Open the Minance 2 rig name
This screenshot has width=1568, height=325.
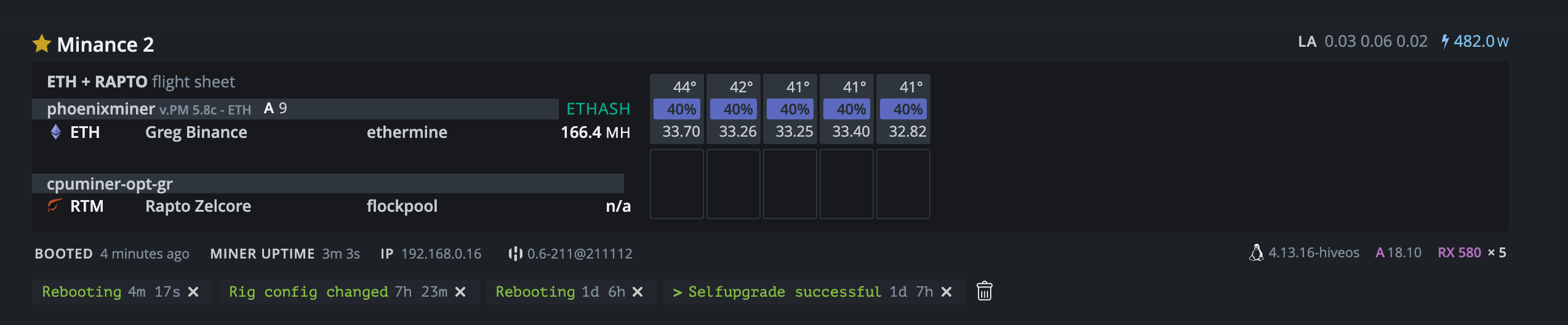pos(105,44)
